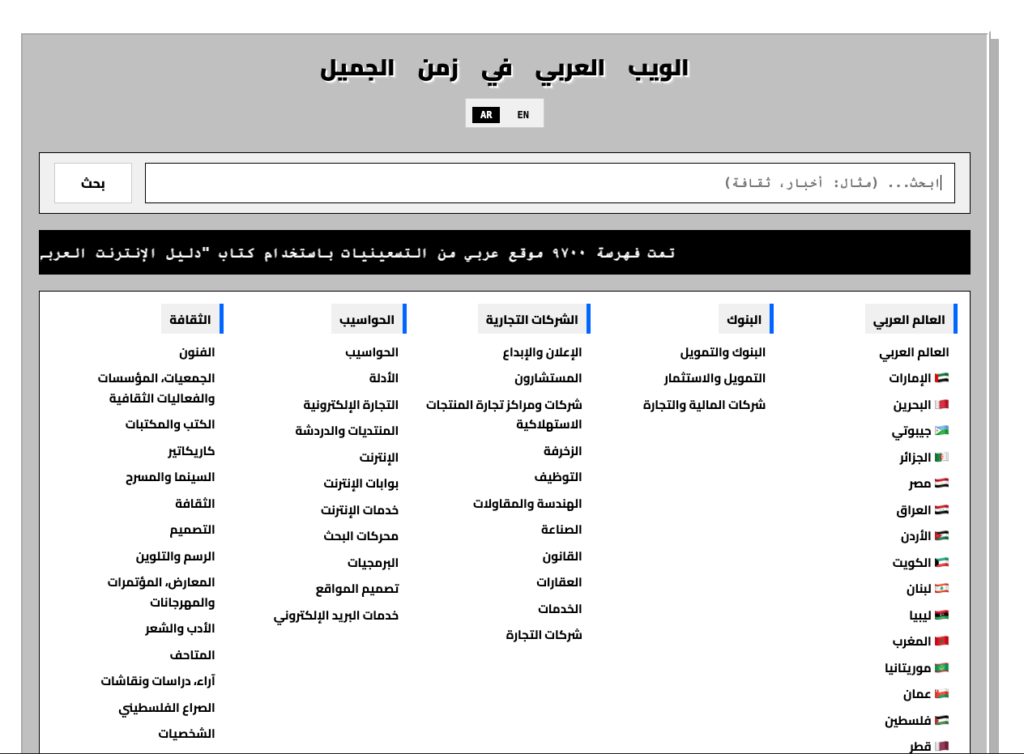The width and height of the screenshot is (1024, 754).
Task: Focus the search input field
Action: point(549,183)
